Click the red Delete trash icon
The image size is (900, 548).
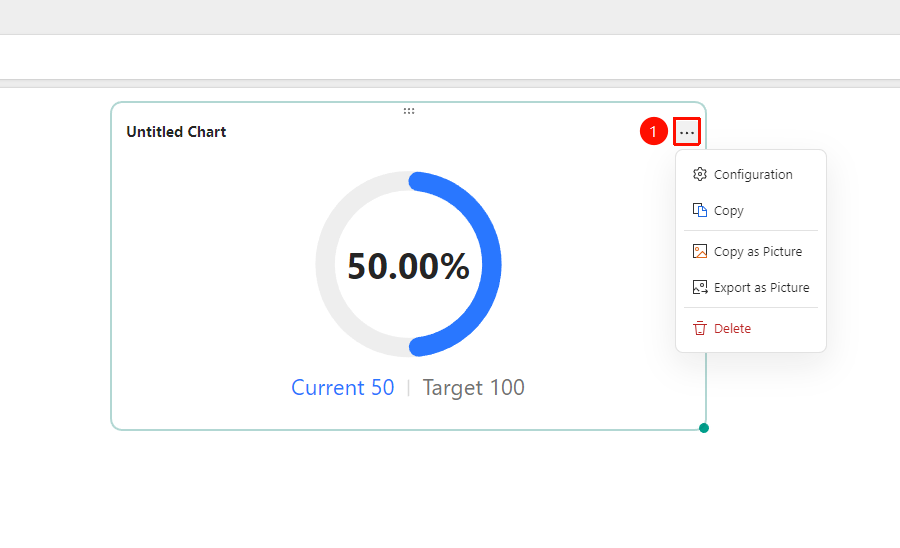(x=700, y=328)
